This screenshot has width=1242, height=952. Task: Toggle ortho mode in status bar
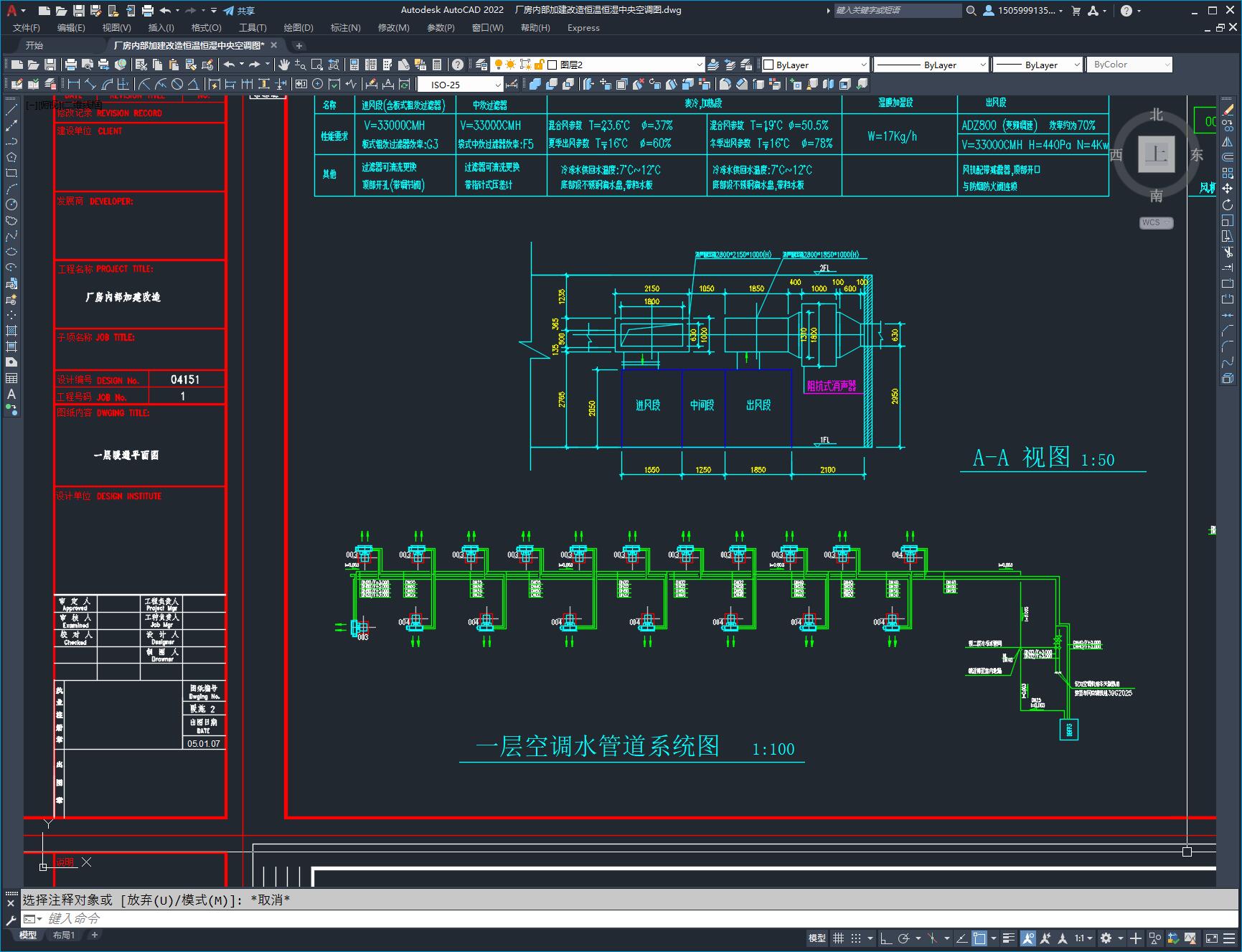tap(886, 938)
